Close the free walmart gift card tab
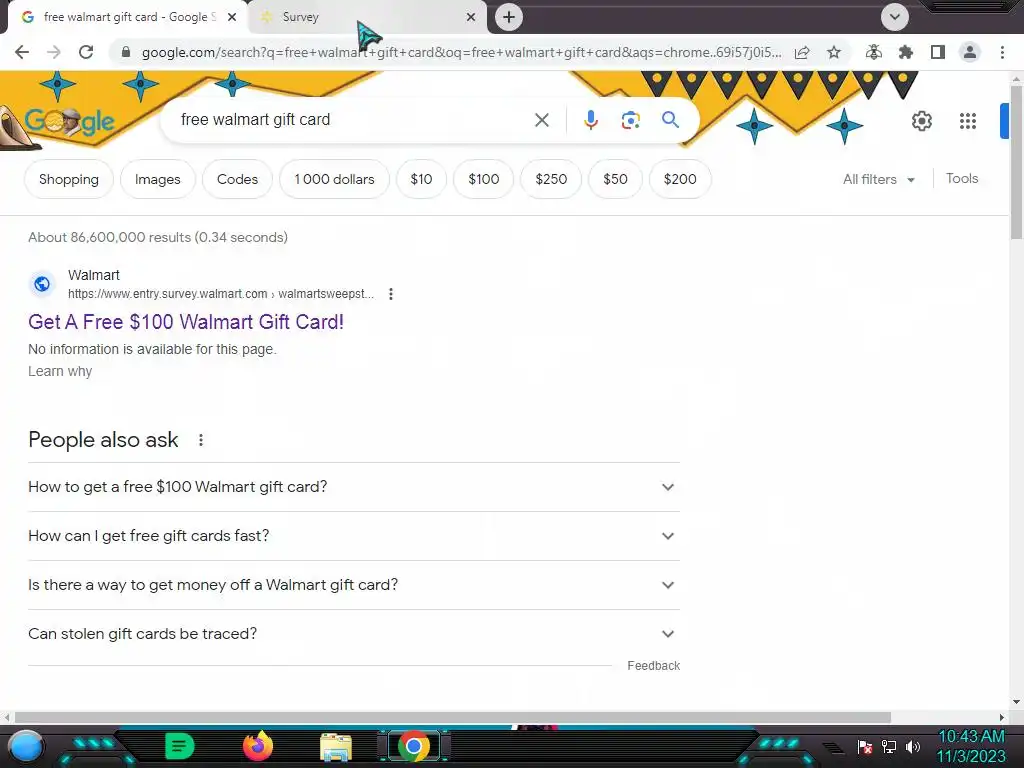Screen dimensions: 1024x768 [x=232, y=17]
